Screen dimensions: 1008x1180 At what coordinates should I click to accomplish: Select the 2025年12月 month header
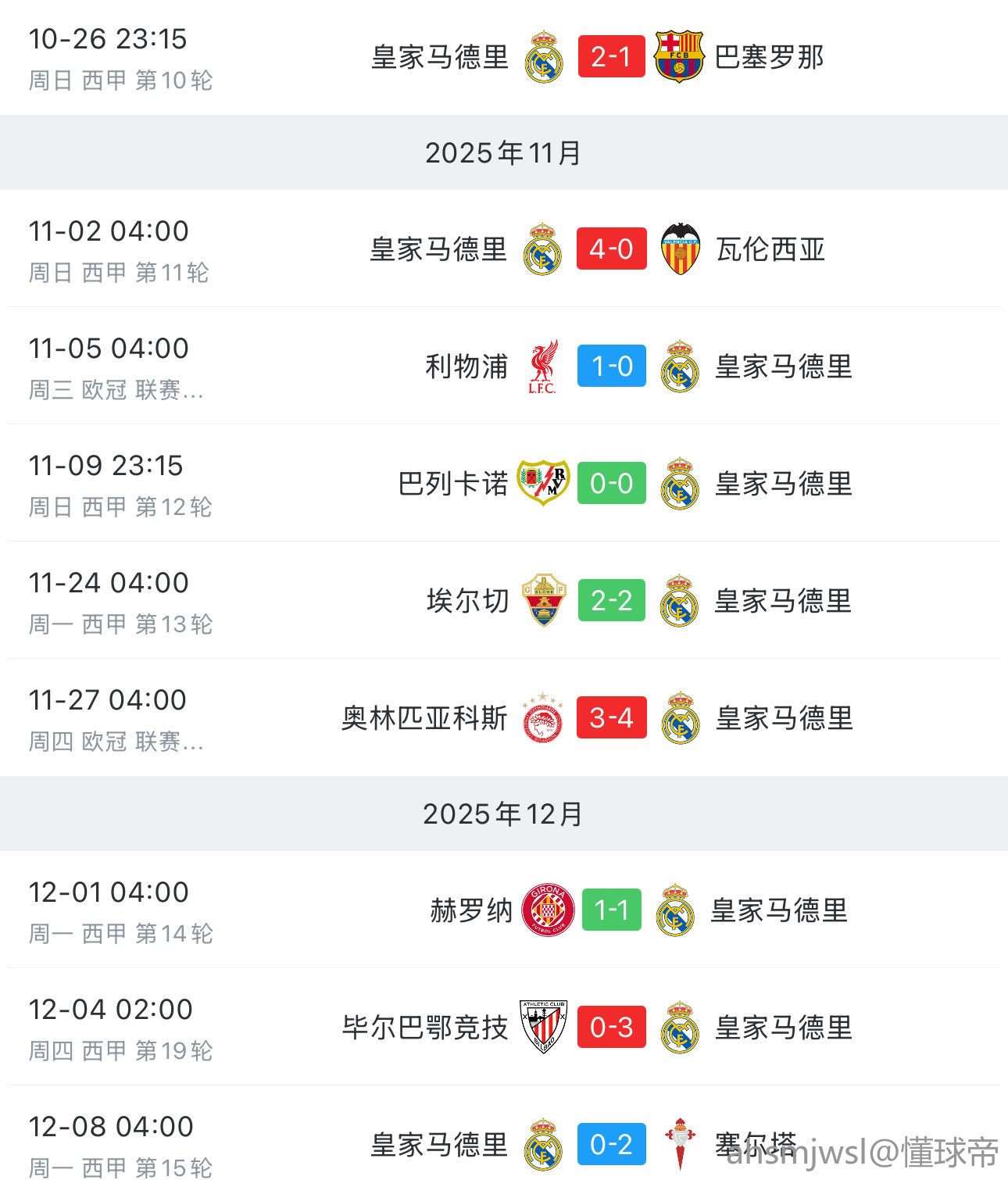point(503,814)
